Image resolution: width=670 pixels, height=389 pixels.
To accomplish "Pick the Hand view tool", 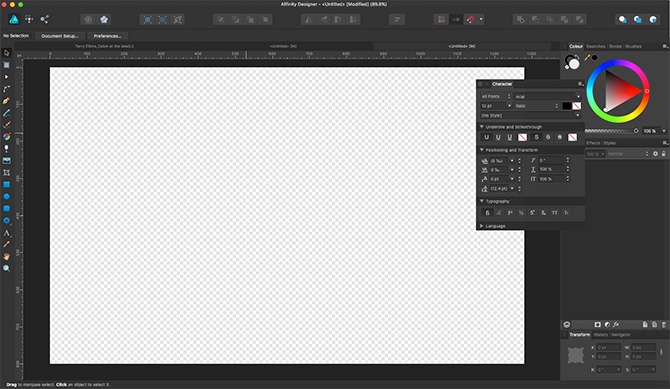I will 6,256.
